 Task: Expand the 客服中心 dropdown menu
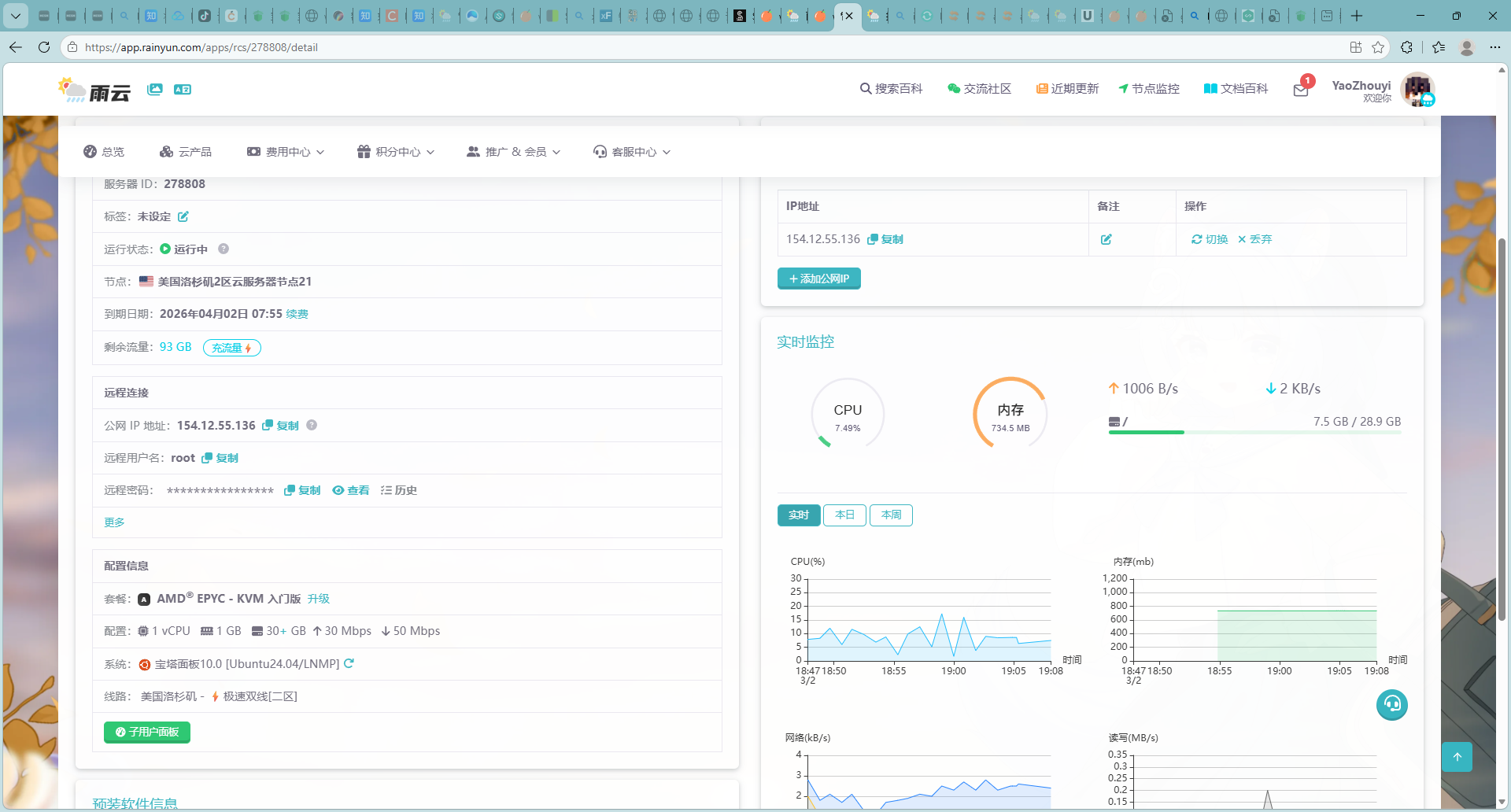click(x=632, y=152)
